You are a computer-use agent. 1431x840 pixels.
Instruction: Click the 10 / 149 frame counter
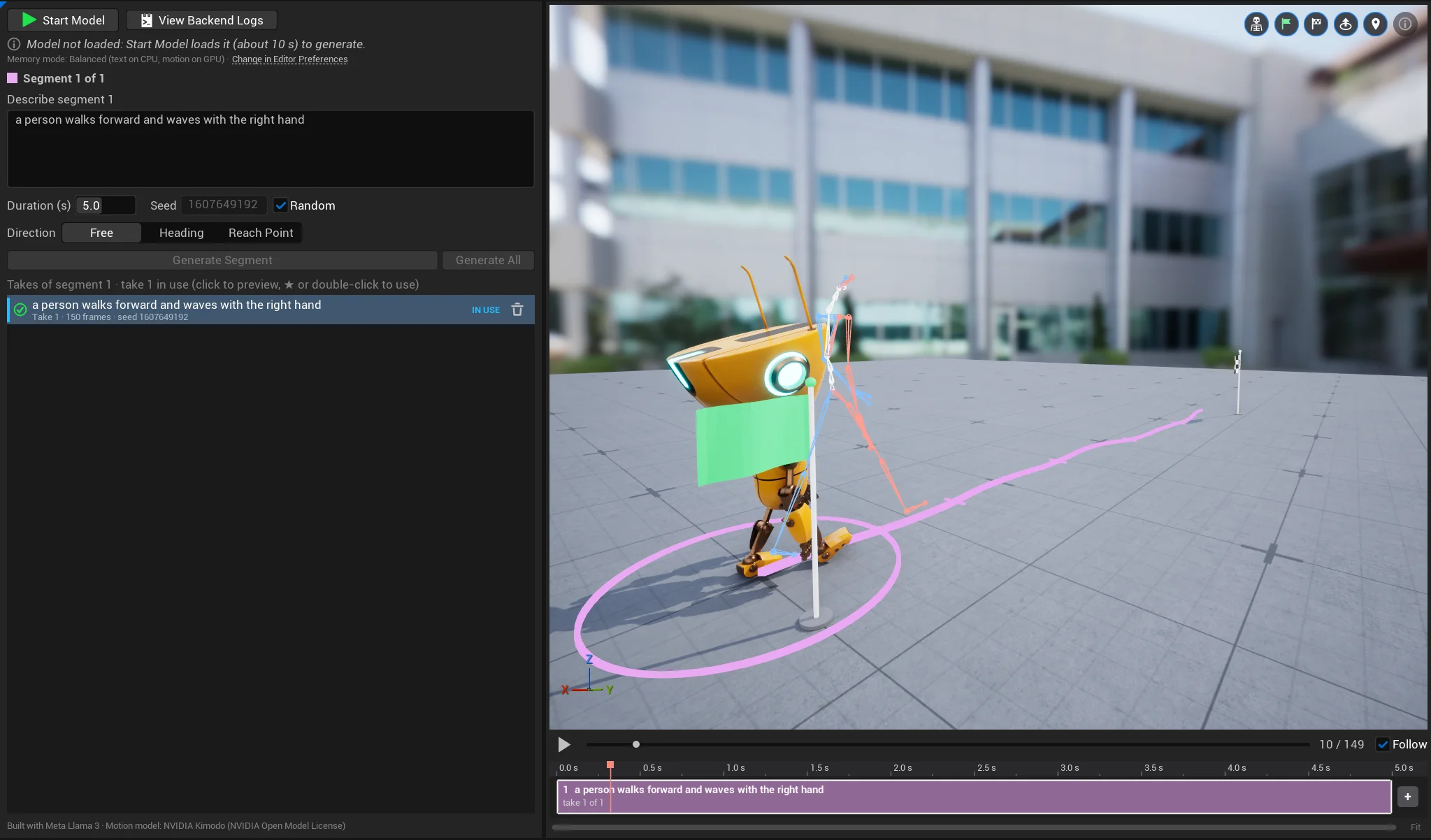[1342, 744]
